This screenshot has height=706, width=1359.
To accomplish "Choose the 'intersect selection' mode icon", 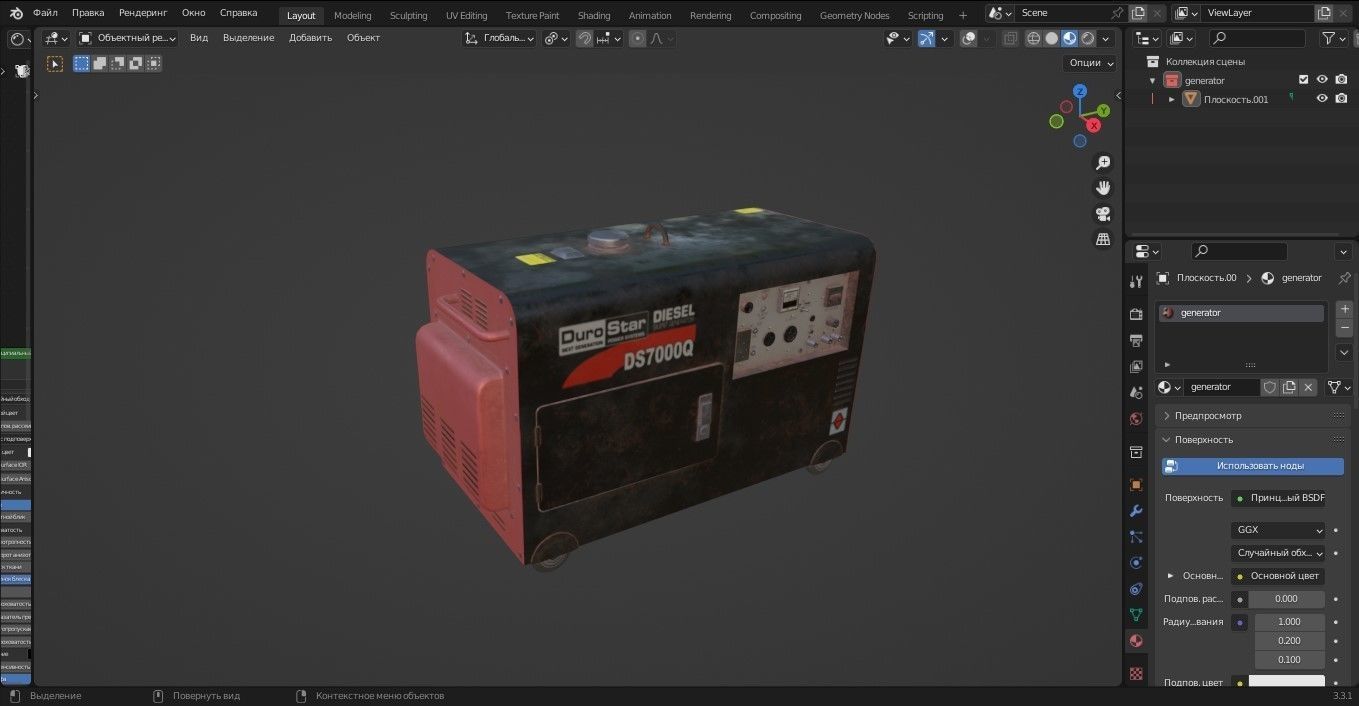I will tap(154, 63).
